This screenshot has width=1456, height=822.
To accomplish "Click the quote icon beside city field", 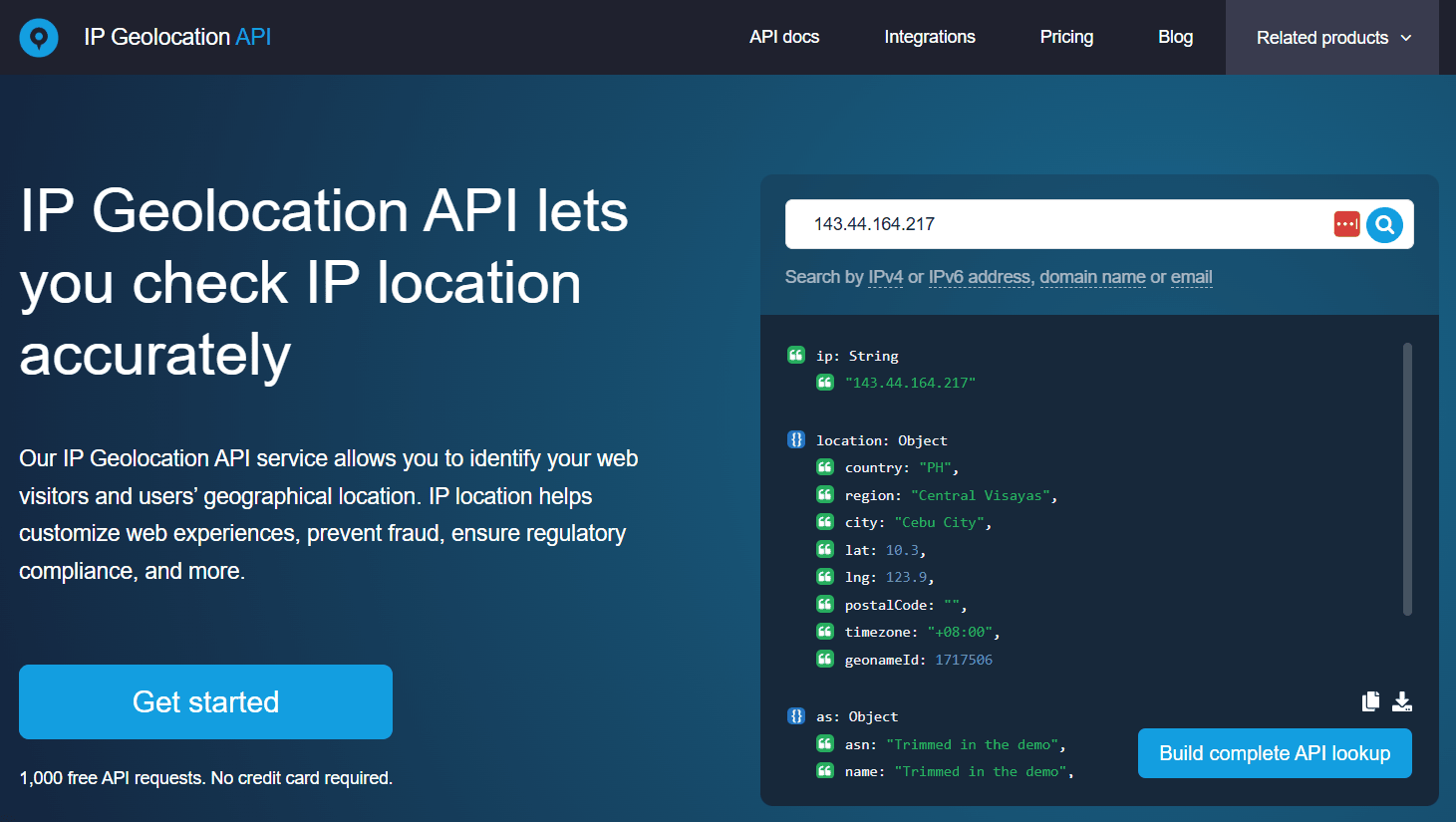I will pos(825,521).
